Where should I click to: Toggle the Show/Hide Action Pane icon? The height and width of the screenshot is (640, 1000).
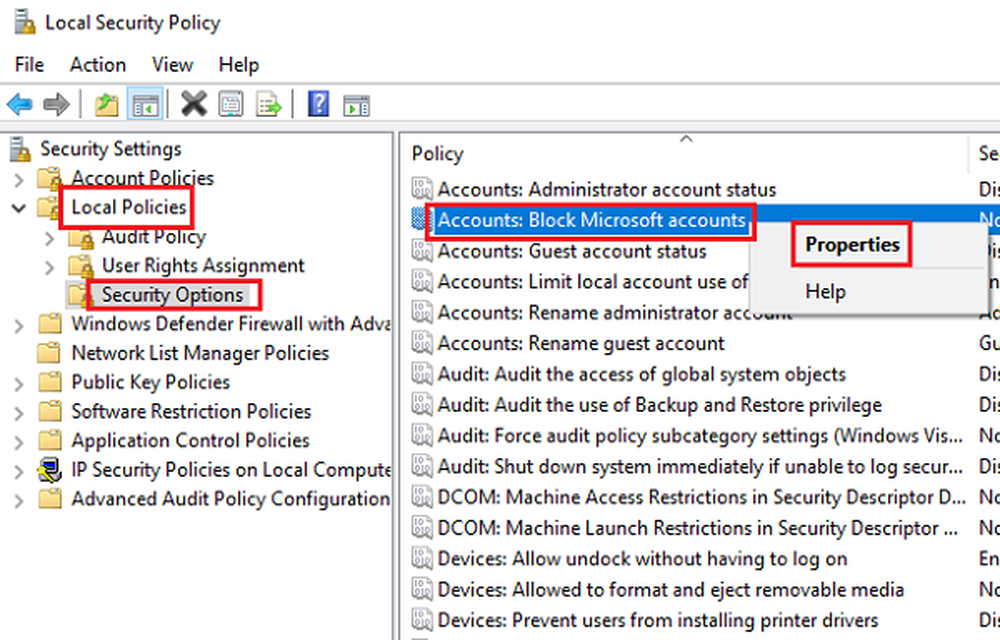pos(356,105)
